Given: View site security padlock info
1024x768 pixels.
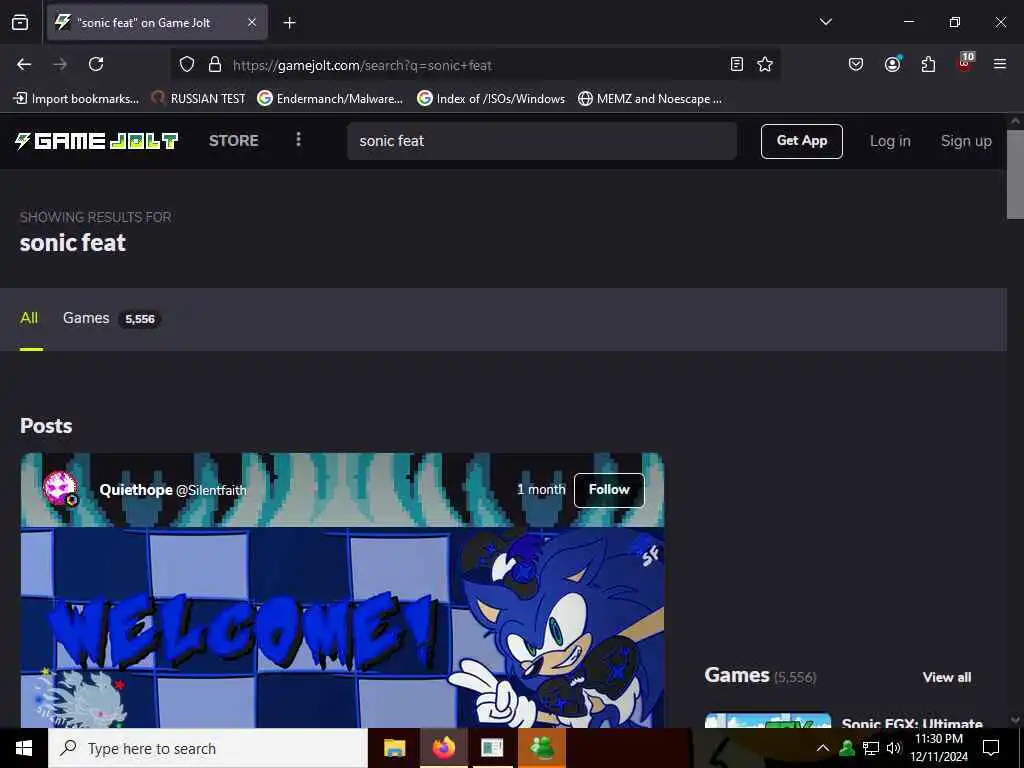Looking at the screenshot, I should pyautogui.click(x=215, y=64).
